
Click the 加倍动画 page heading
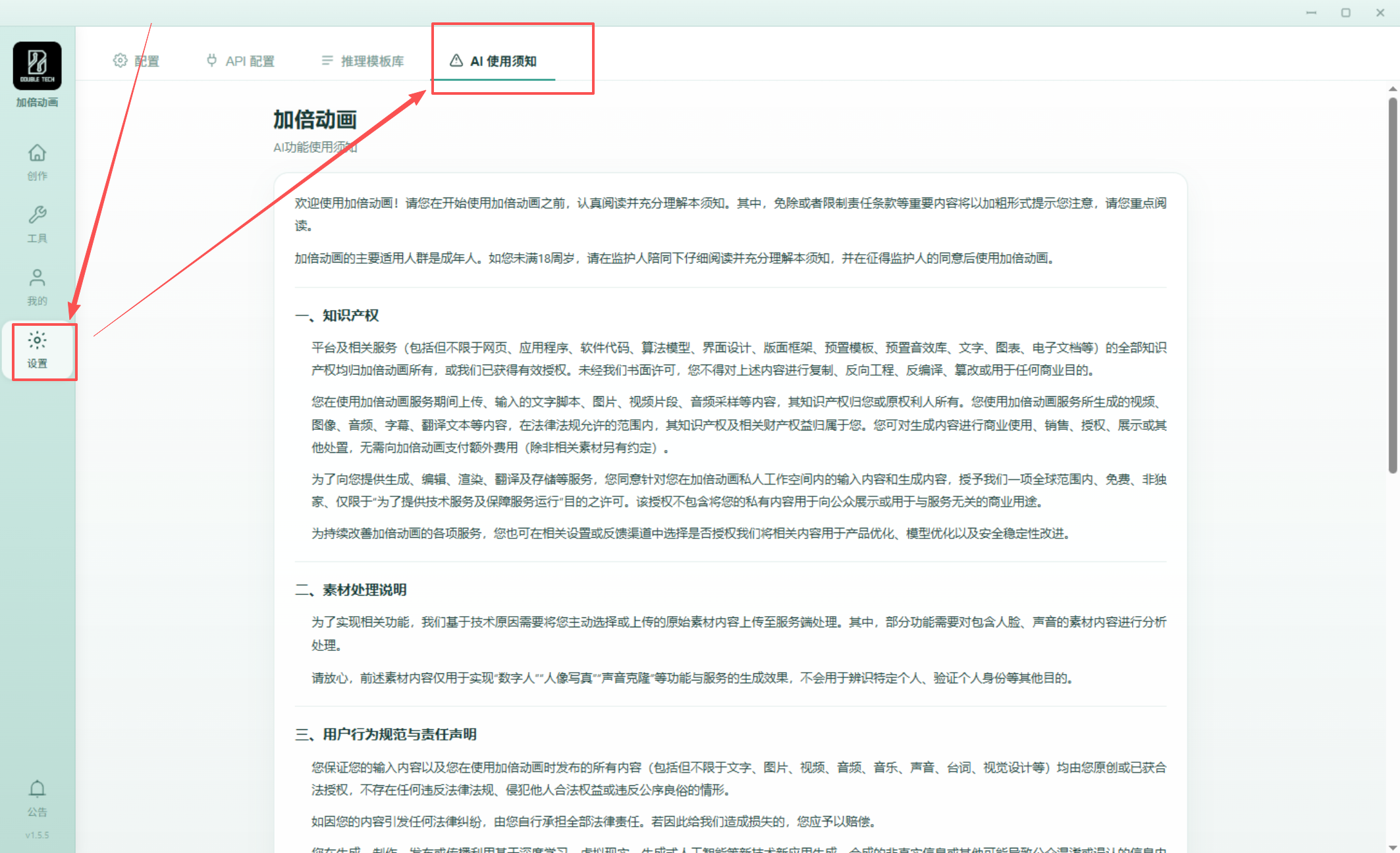point(315,120)
